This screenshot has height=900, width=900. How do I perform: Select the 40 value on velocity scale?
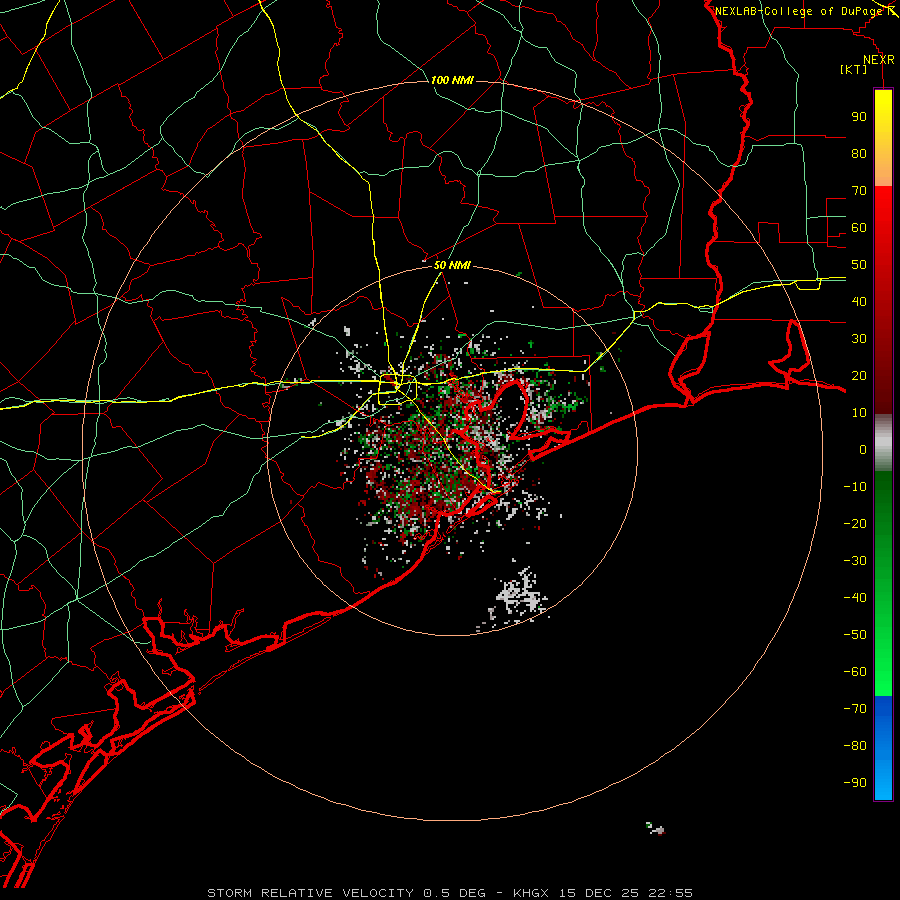(859, 301)
